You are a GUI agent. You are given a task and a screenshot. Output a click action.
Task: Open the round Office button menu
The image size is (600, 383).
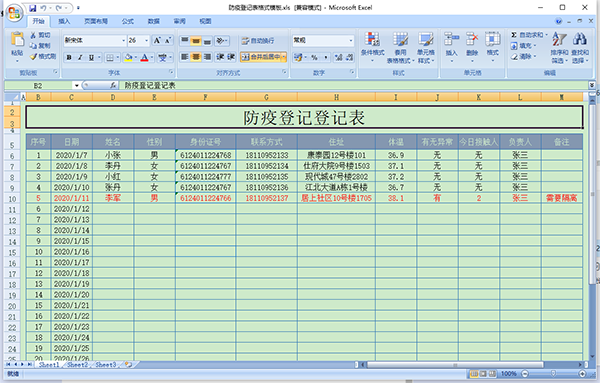point(14,12)
